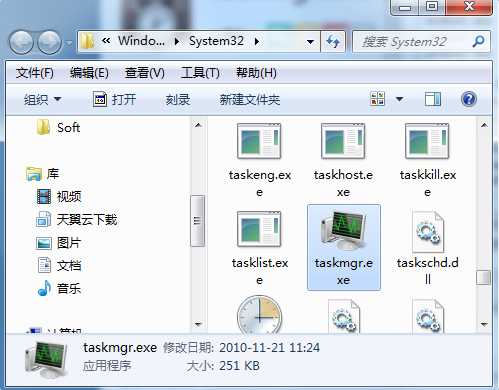Click the 刻录 toolbar button

click(178, 99)
